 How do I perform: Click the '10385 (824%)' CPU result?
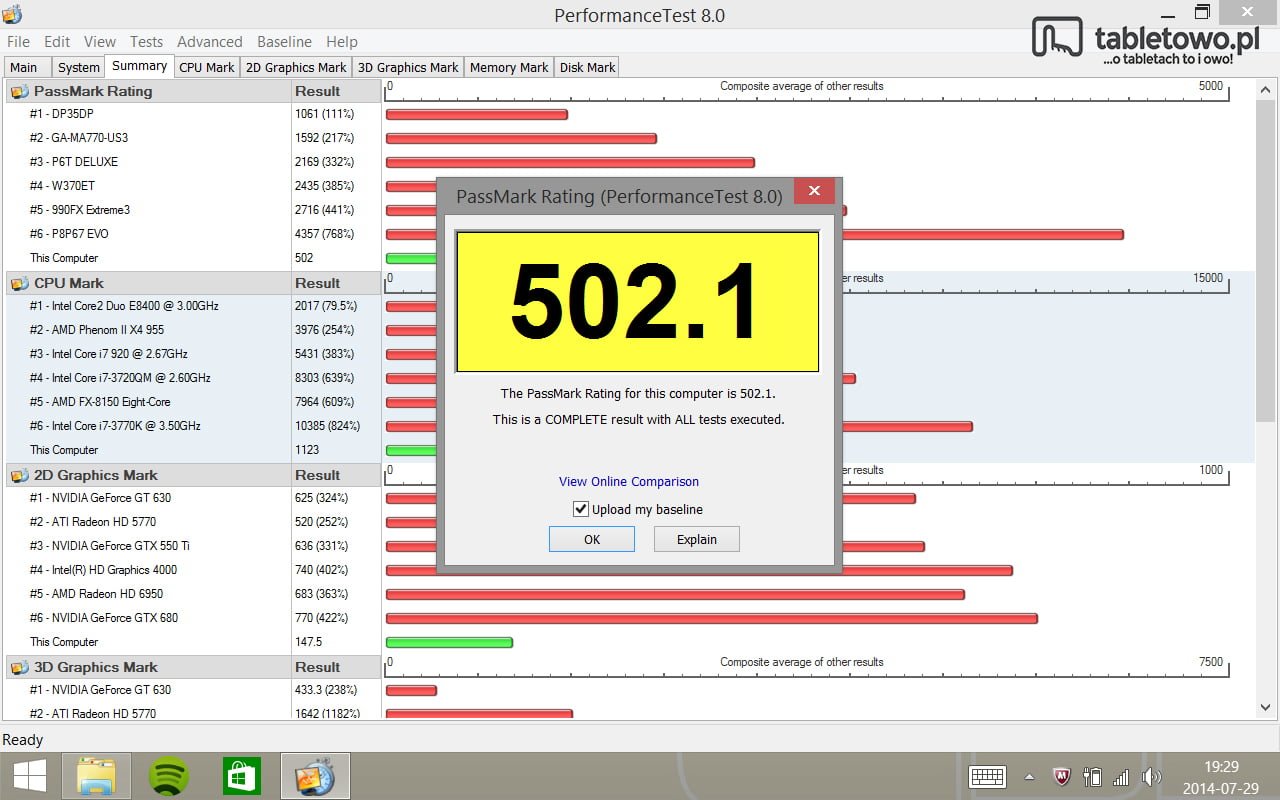tap(328, 426)
